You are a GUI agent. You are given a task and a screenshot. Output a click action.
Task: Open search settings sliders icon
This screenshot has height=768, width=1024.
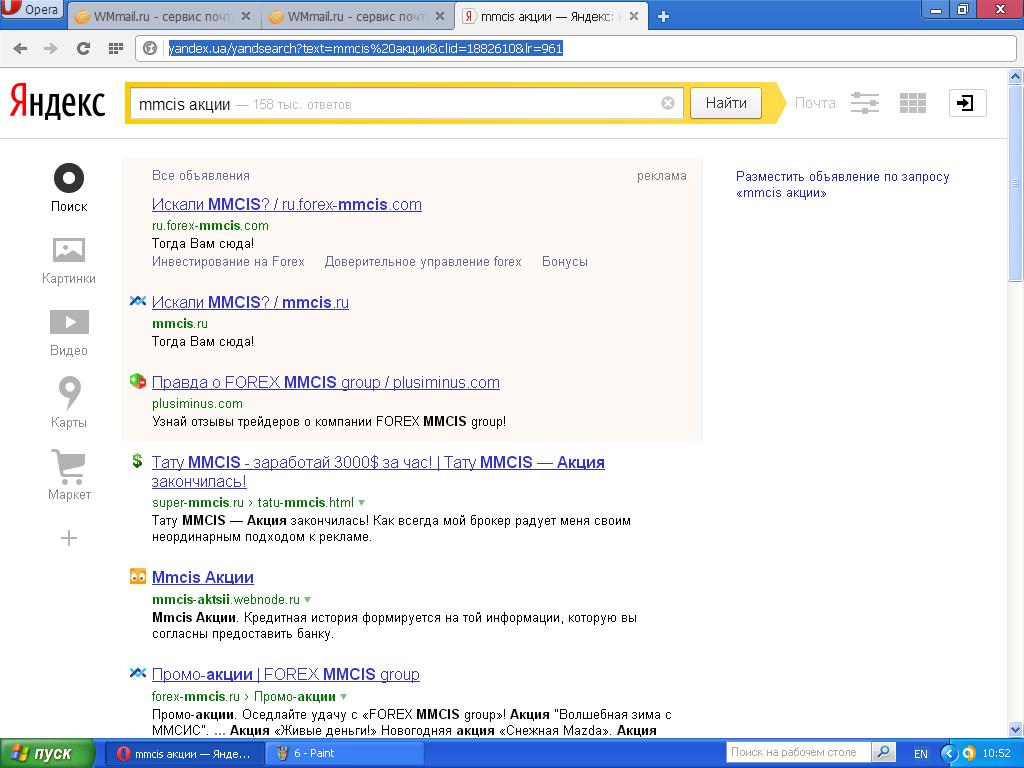865,103
